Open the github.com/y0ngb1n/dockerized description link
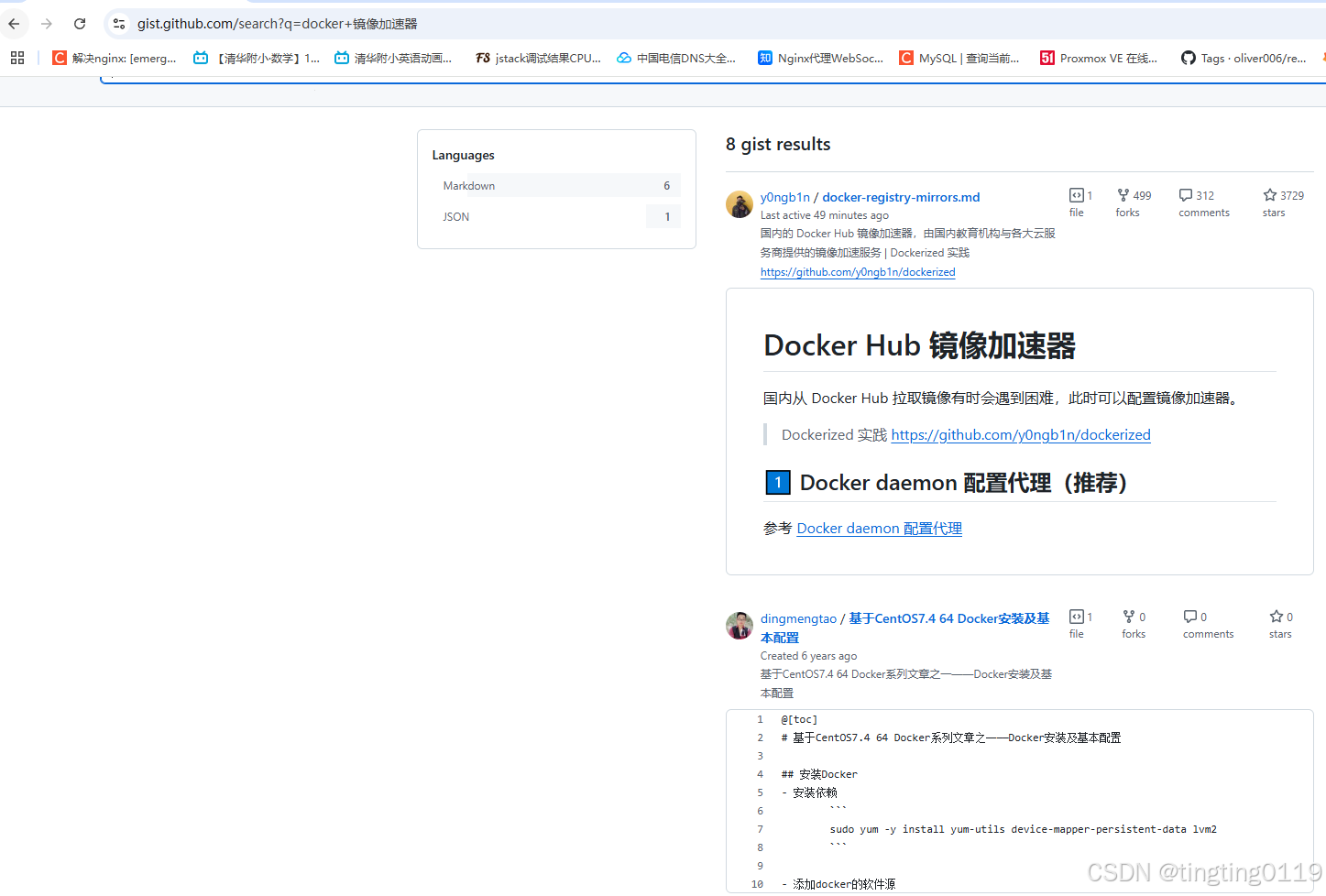This screenshot has height=896, width=1326. click(858, 272)
